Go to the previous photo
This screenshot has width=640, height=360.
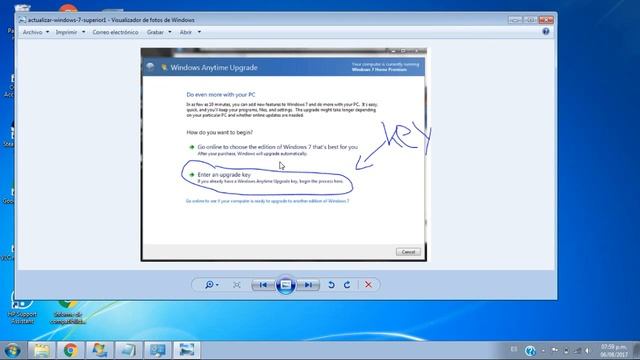coord(263,284)
